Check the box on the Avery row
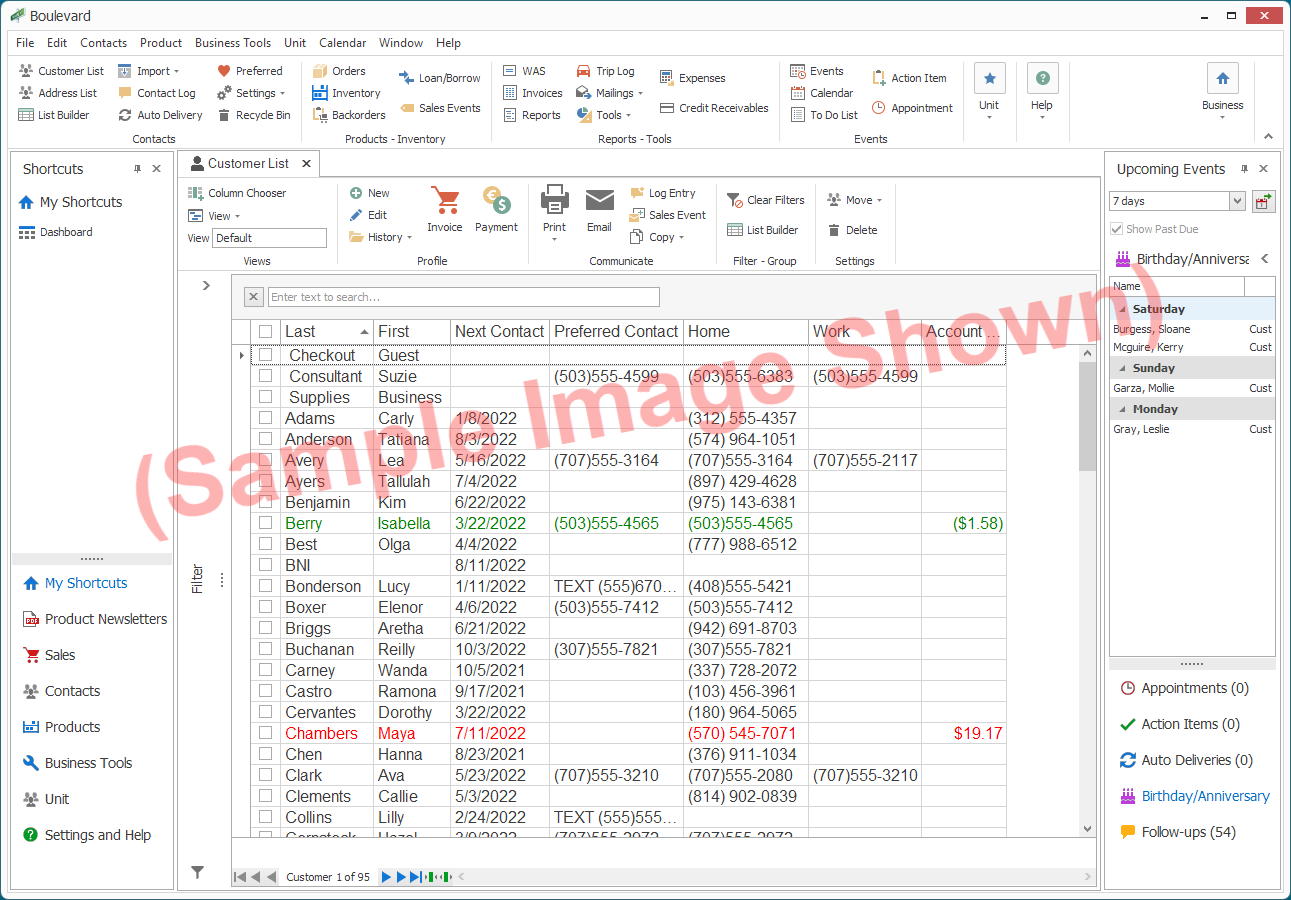The height and width of the screenshot is (900, 1291). click(x=265, y=460)
